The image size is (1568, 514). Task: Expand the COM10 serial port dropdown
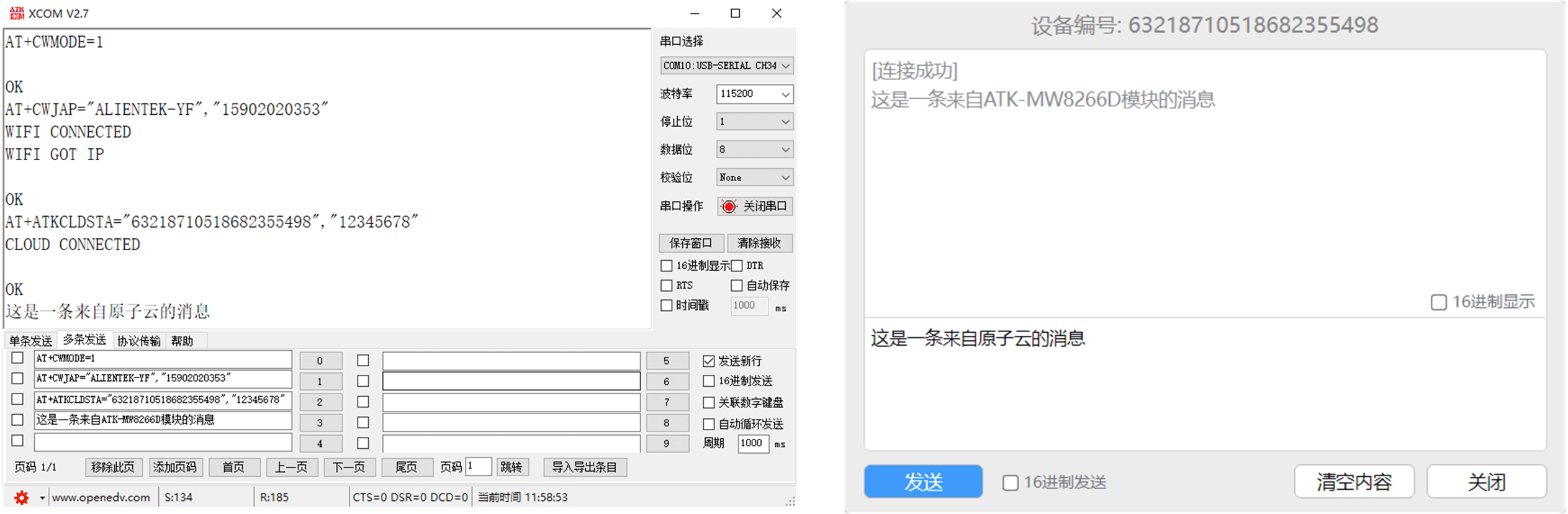pyautogui.click(x=726, y=66)
